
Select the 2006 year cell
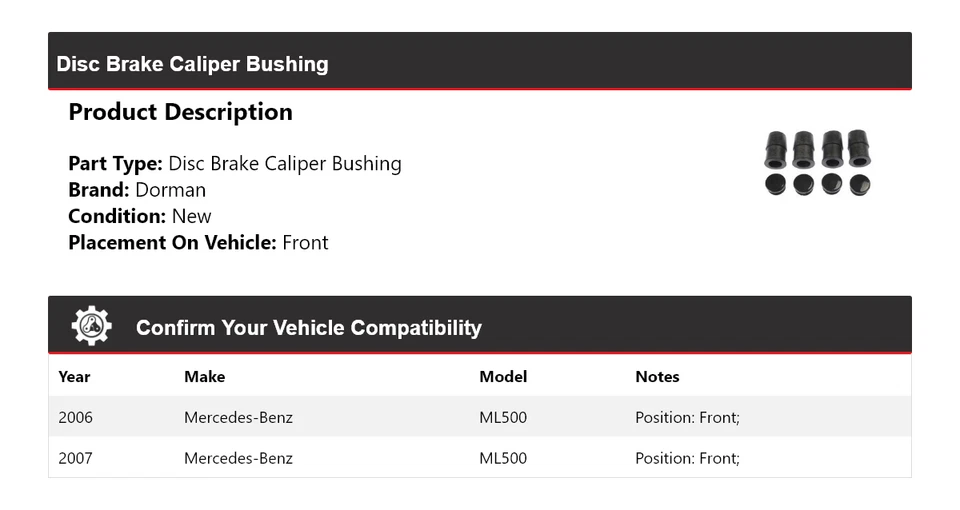75,417
